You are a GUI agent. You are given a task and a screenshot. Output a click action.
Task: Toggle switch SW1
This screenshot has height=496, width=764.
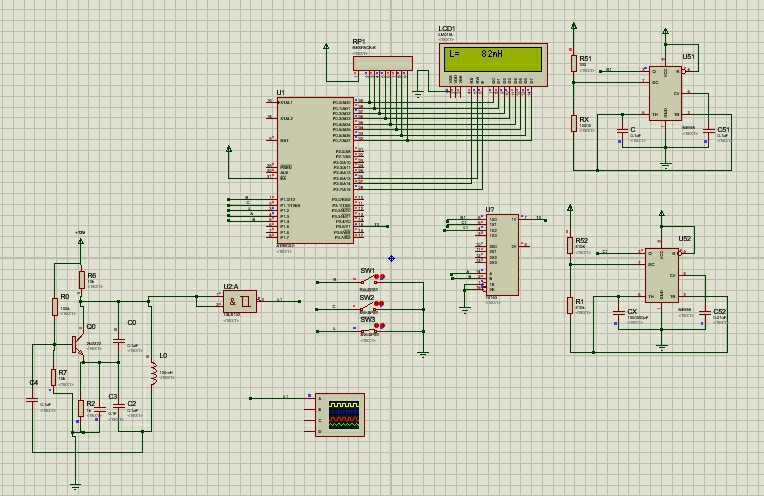[369, 280]
